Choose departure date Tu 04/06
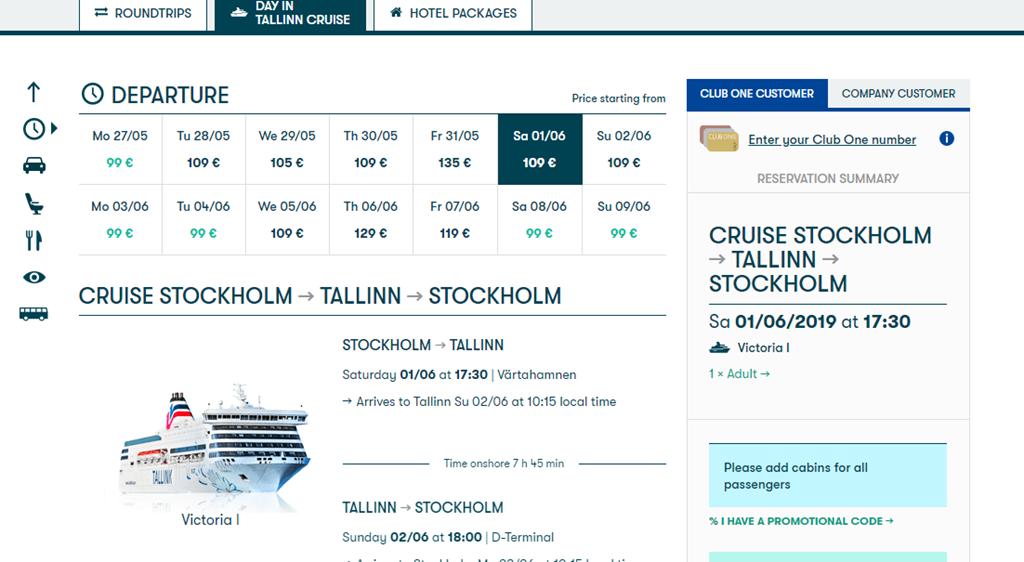This screenshot has width=1024, height=562. tap(204, 219)
